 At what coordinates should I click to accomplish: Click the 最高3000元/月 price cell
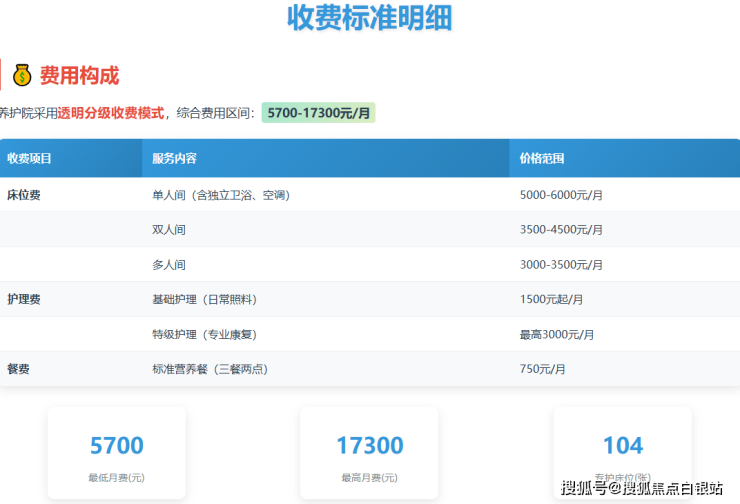point(557,334)
